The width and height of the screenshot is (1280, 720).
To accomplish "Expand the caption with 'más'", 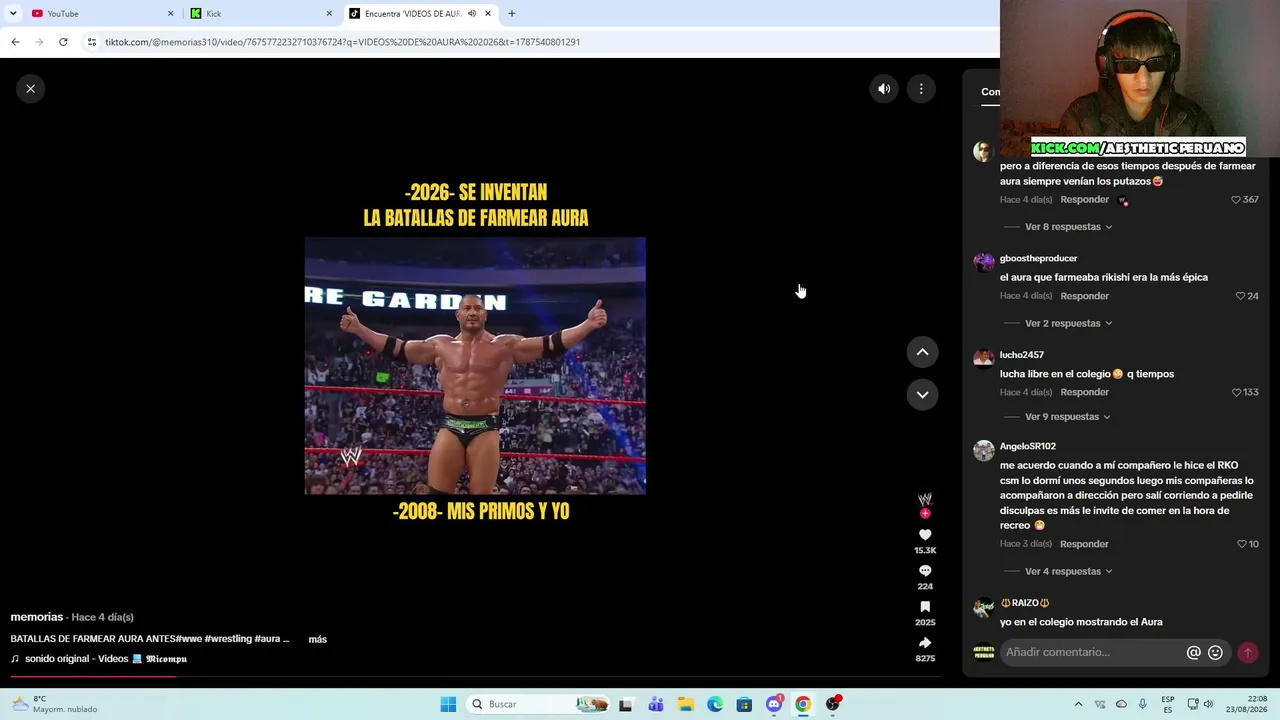I will pyautogui.click(x=317, y=639).
